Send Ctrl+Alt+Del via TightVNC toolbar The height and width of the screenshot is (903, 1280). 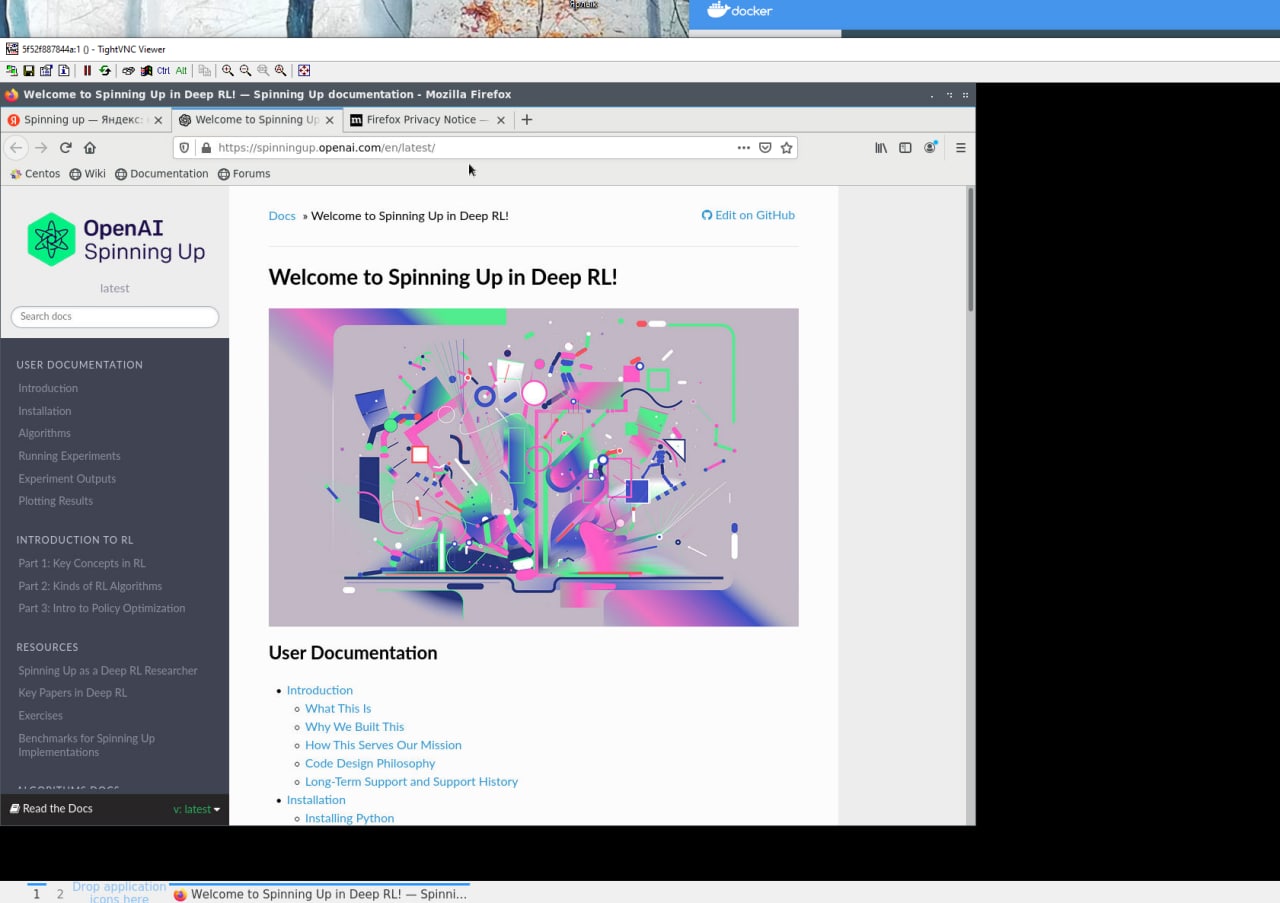pyautogui.click(x=128, y=71)
